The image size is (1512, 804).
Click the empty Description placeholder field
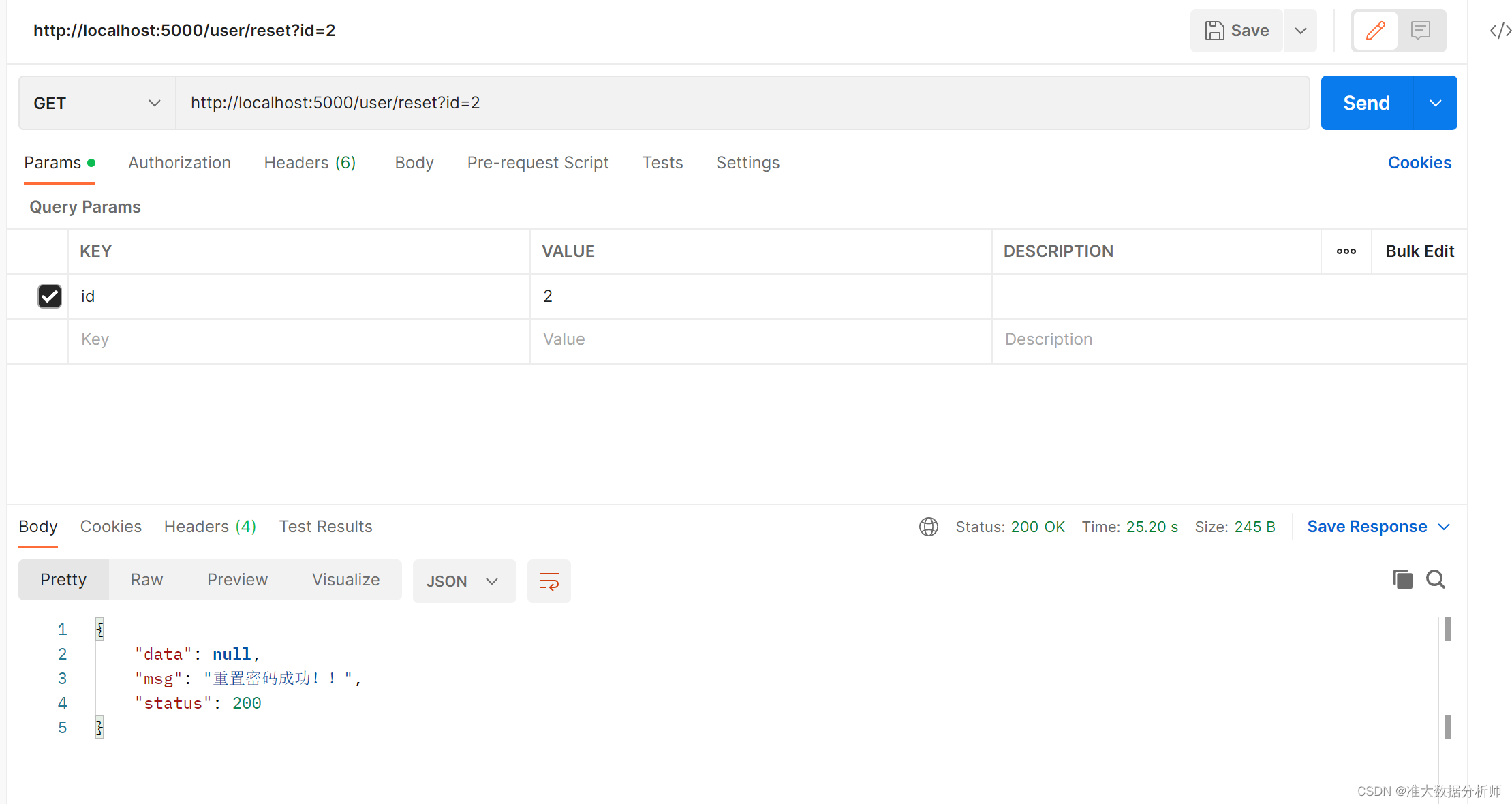pyautogui.click(x=1229, y=339)
